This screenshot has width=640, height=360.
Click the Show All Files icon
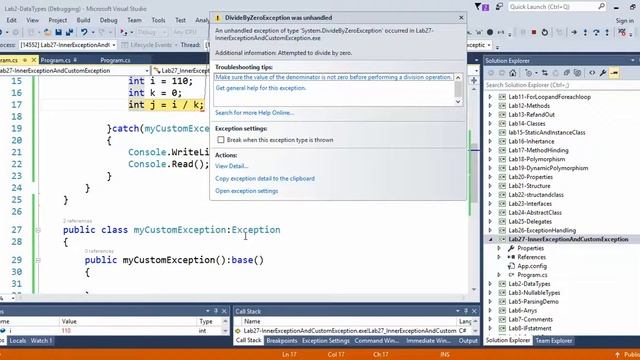577,73
